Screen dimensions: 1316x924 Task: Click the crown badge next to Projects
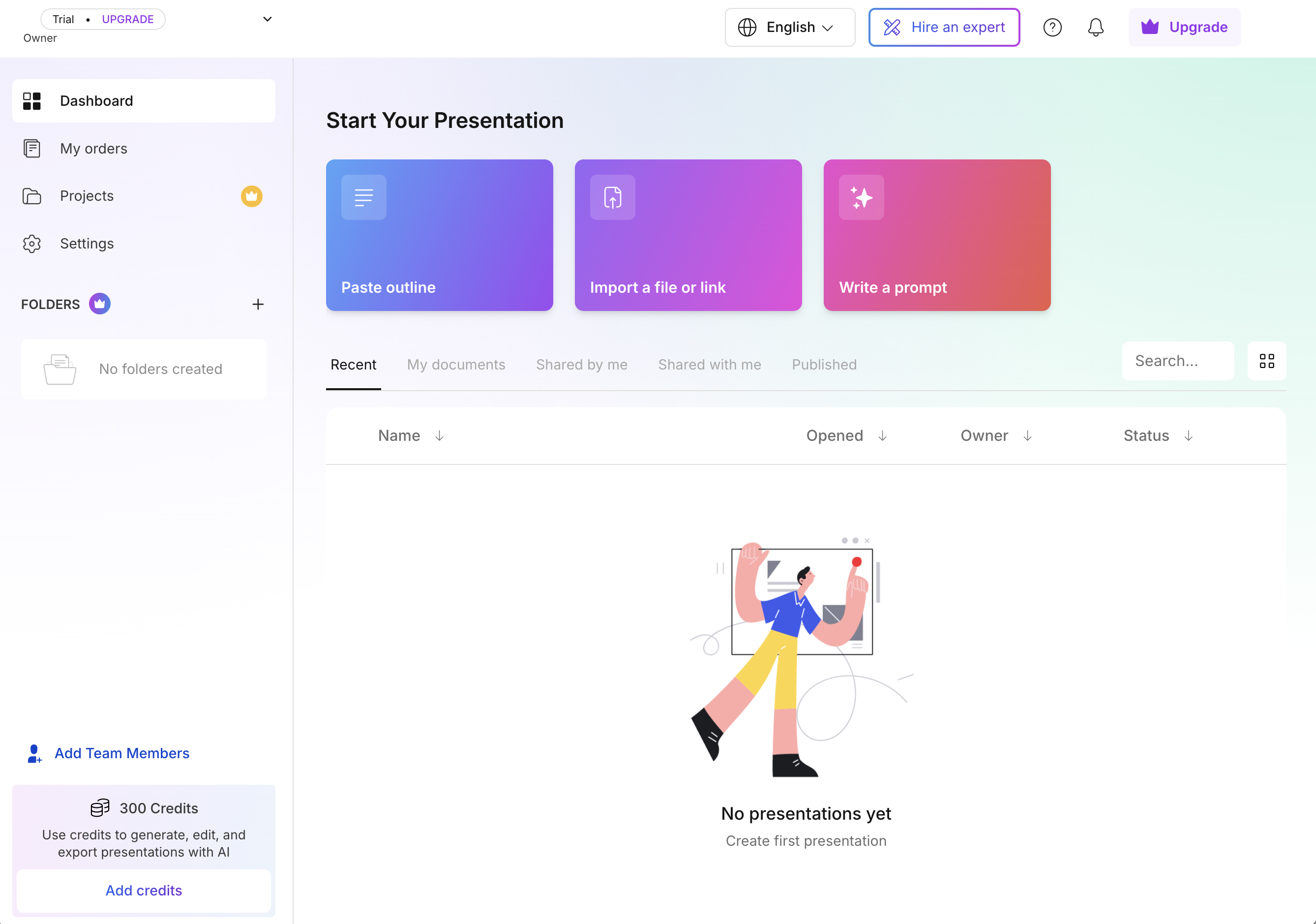(x=251, y=196)
